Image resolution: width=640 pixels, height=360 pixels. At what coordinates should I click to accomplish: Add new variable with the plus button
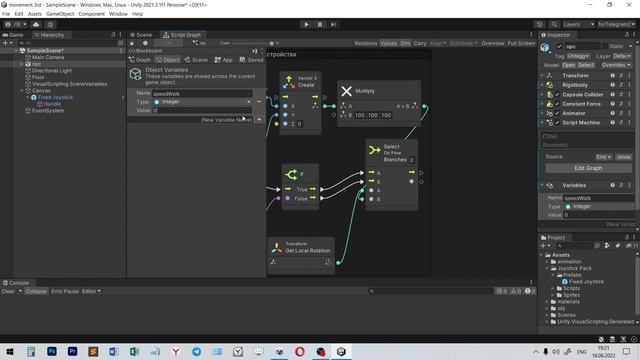(259, 120)
